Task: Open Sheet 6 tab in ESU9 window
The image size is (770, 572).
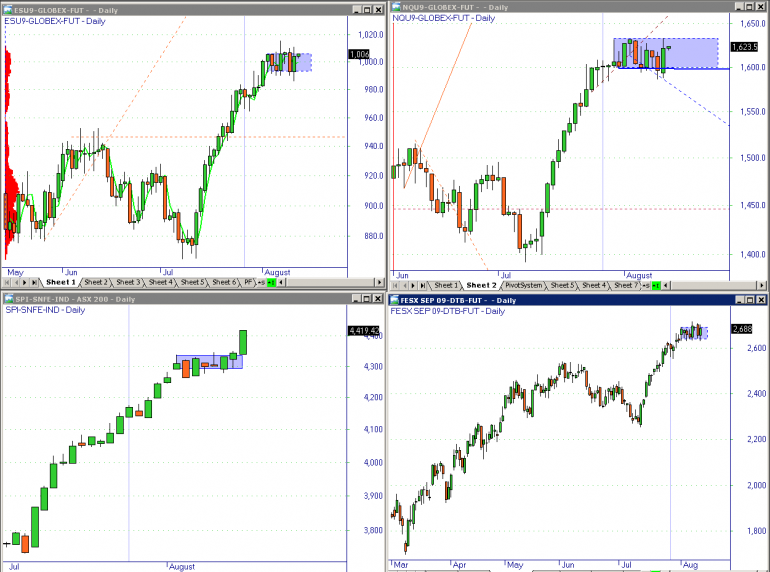Action: click(224, 282)
